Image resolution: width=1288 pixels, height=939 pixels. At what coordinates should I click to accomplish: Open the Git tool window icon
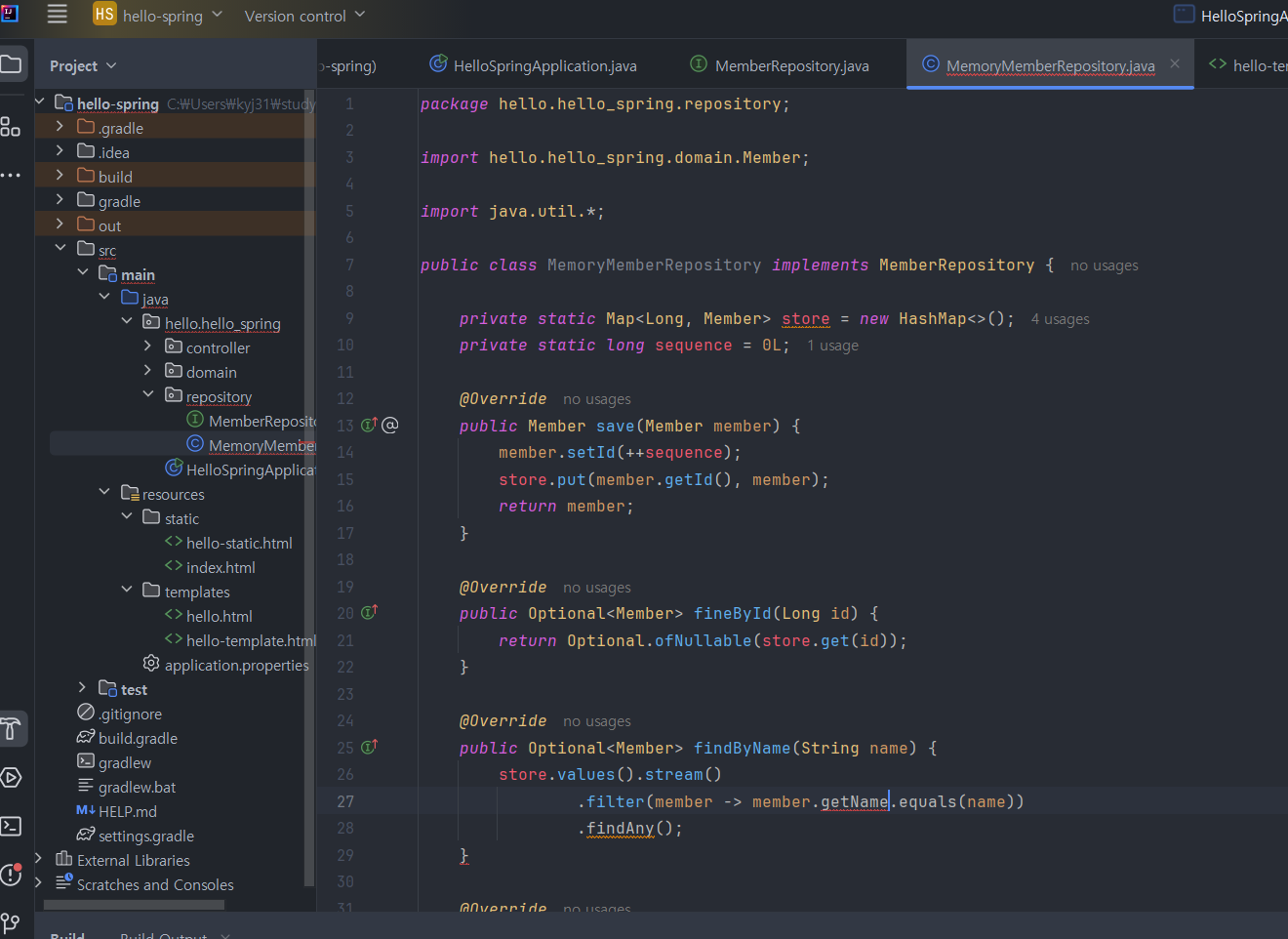11,922
